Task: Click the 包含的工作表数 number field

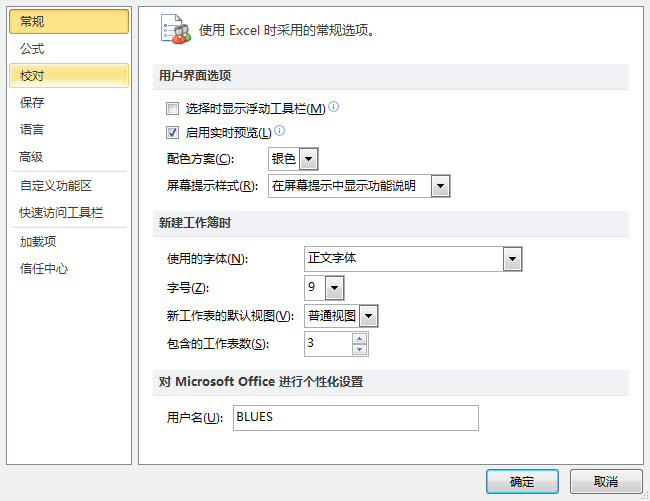Action: click(329, 344)
